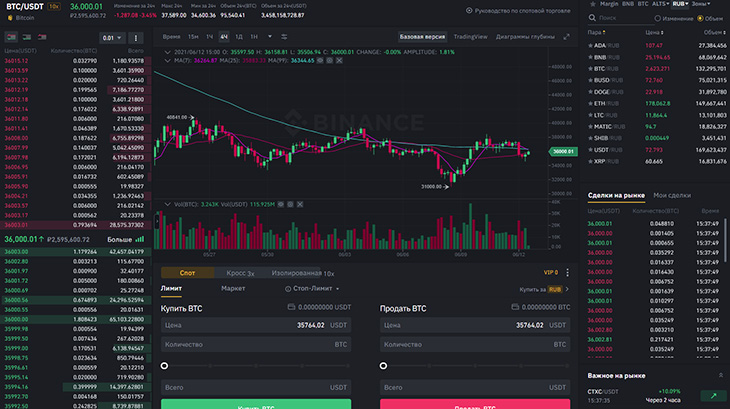The width and height of the screenshot is (730, 409).
Task: Switch to the Спот trading tab
Action: click(x=187, y=273)
